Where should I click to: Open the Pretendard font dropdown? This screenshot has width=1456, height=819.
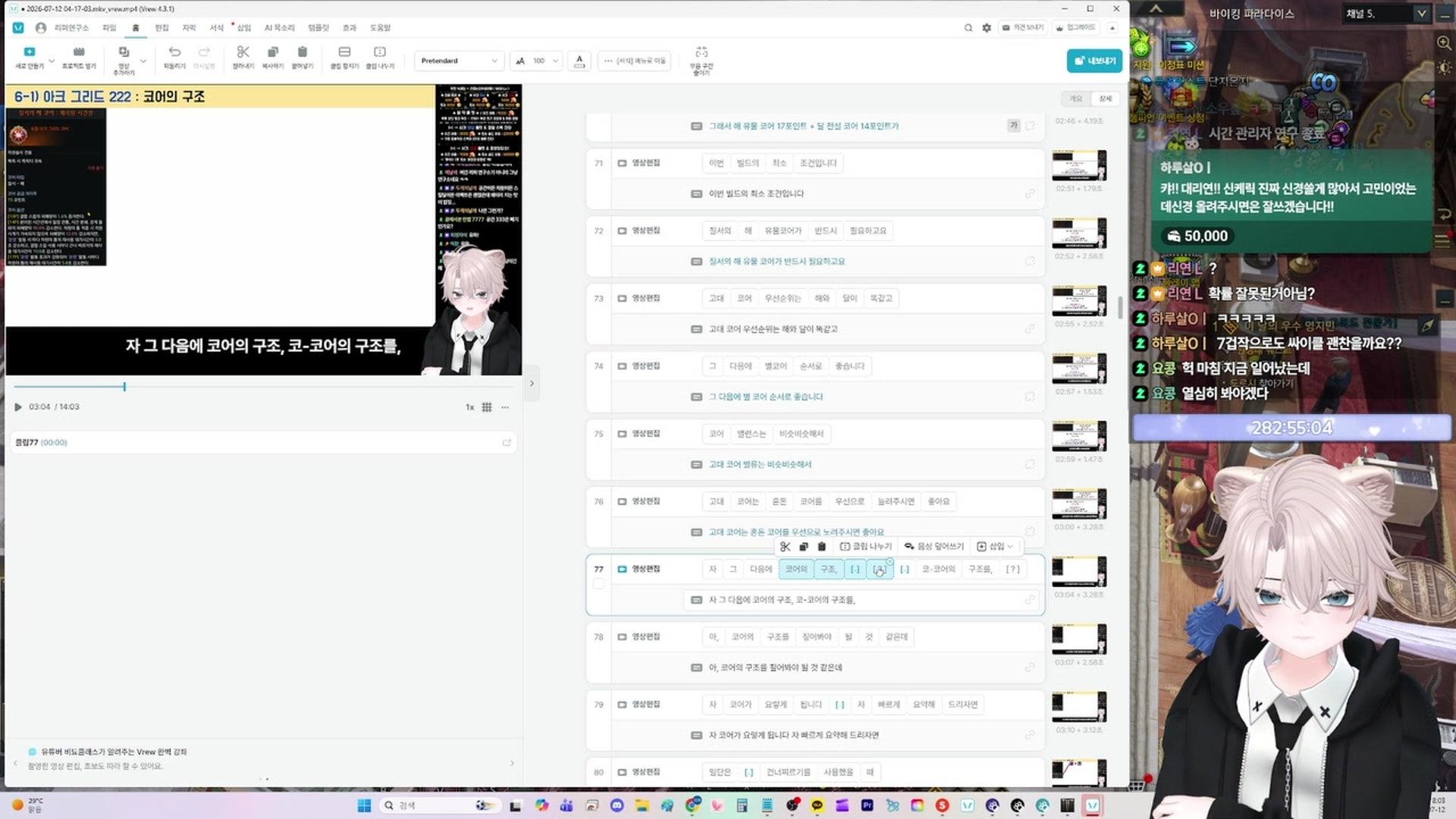click(x=459, y=61)
